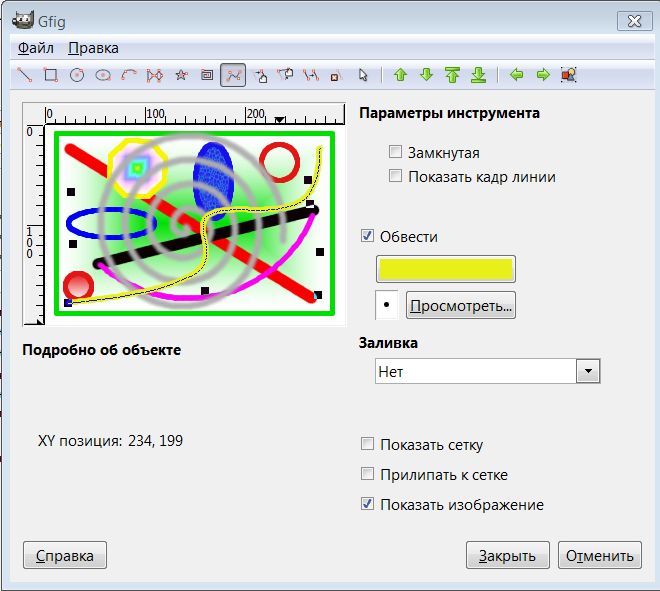Click the show all objects icon
The width and height of the screenshot is (660, 591).
coord(569,75)
